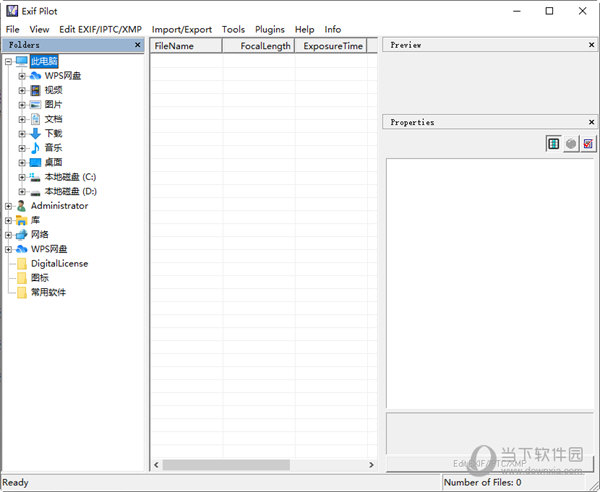This screenshot has width=600, height=492.
Task: Select the DigitalLicense folder
Action: [59, 264]
